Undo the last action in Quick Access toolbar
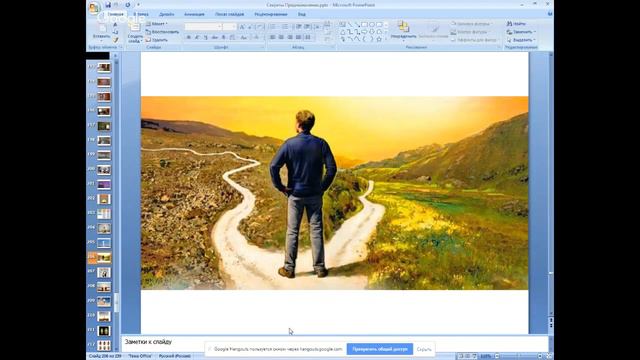 [x=117, y=5]
